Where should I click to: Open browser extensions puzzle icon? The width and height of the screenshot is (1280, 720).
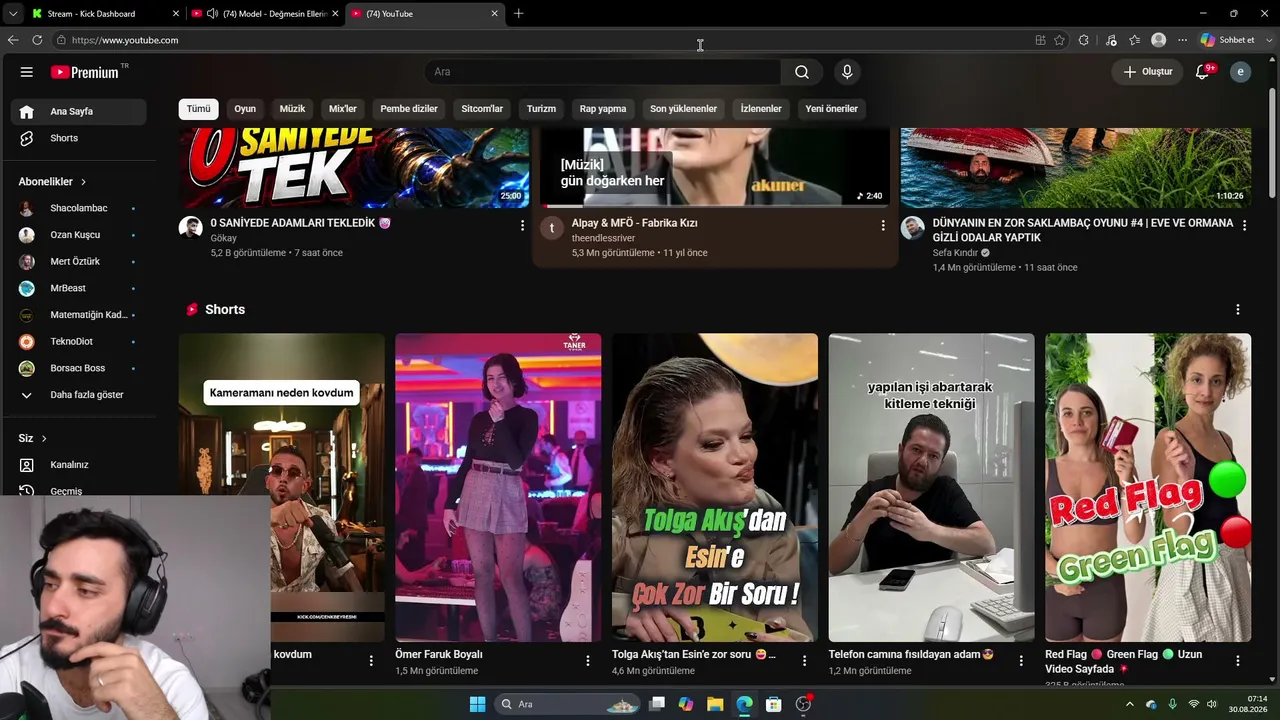[1084, 40]
